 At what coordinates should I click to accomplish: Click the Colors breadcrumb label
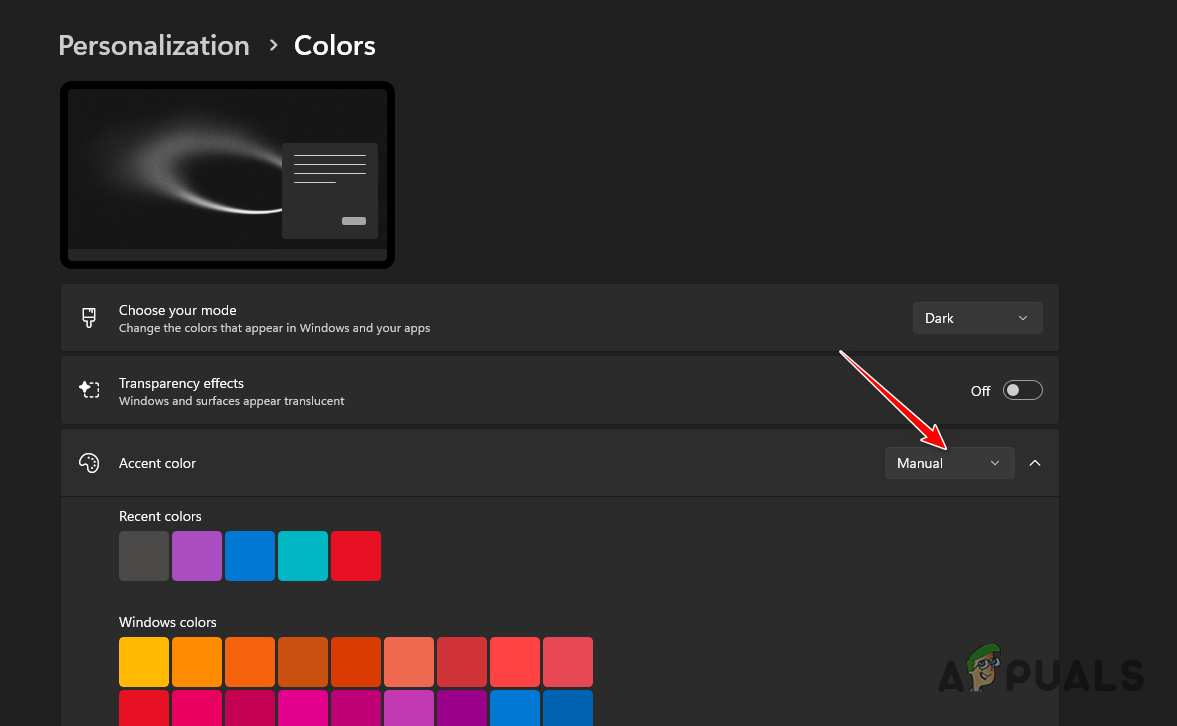pos(334,45)
